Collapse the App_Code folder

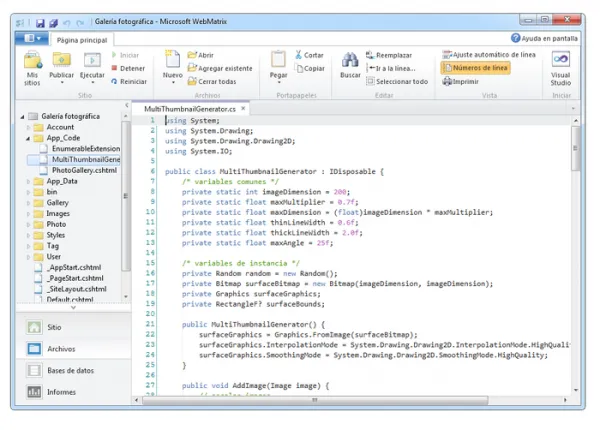point(28,138)
